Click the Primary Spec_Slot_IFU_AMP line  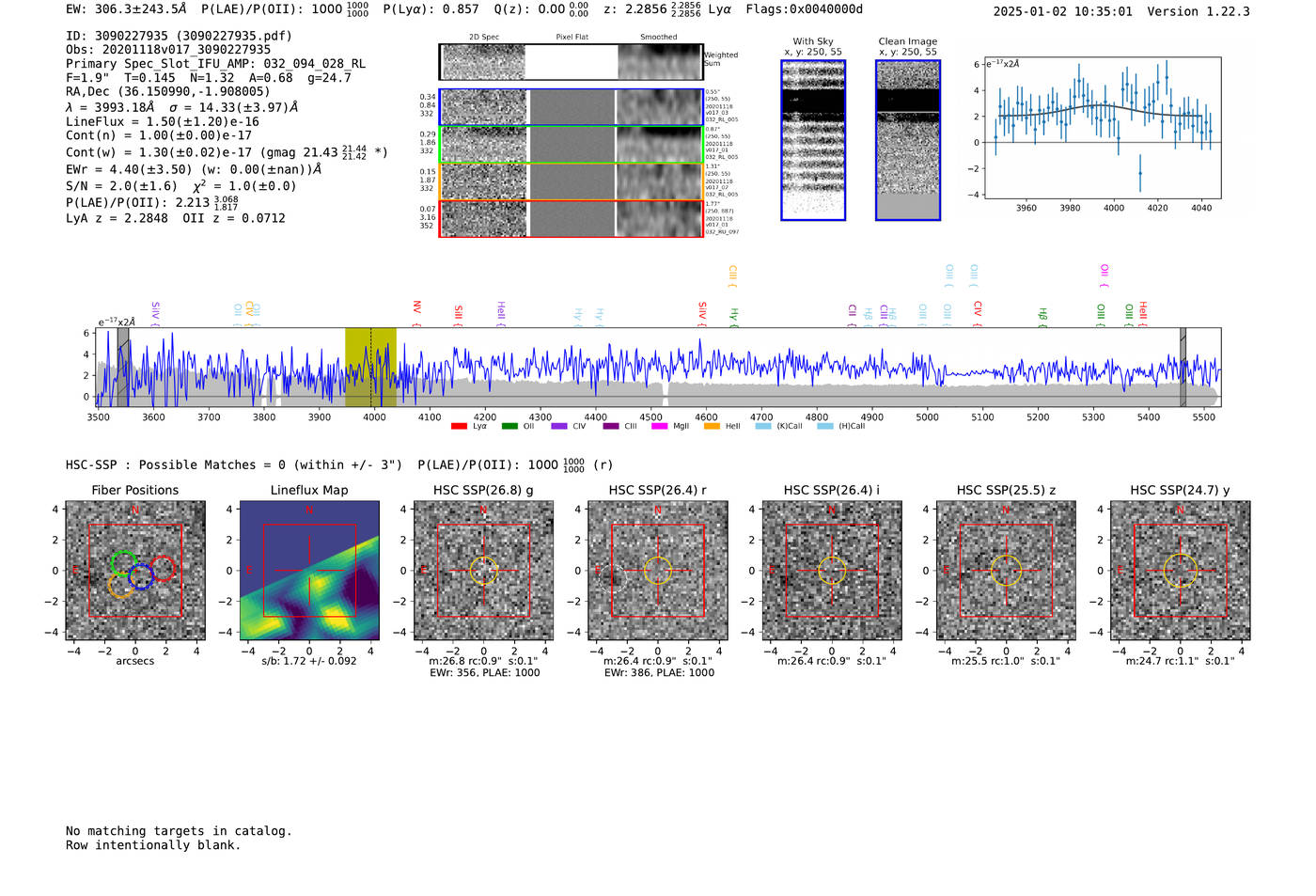(x=216, y=64)
